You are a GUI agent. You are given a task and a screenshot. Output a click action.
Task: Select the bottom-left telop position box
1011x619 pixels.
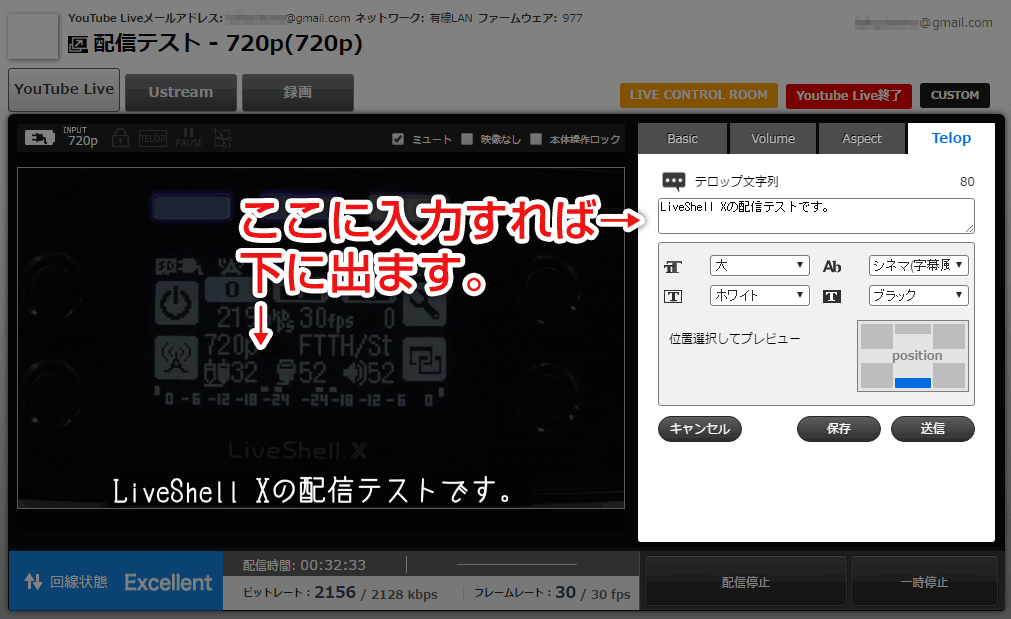coord(877,375)
